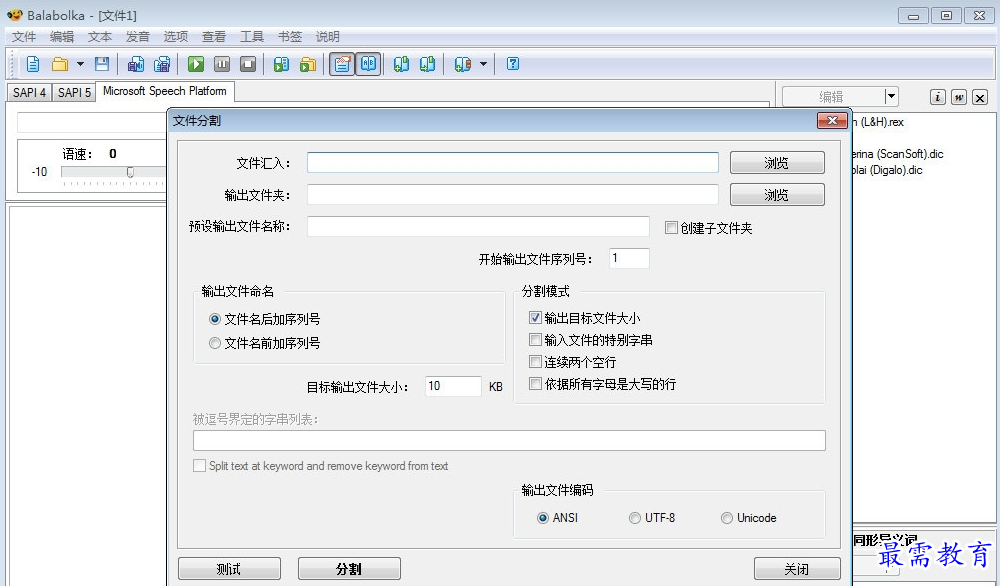Viewport: 1000px width, 586px height.
Task: Open the 工具 menu
Action: tap(251, 36)
